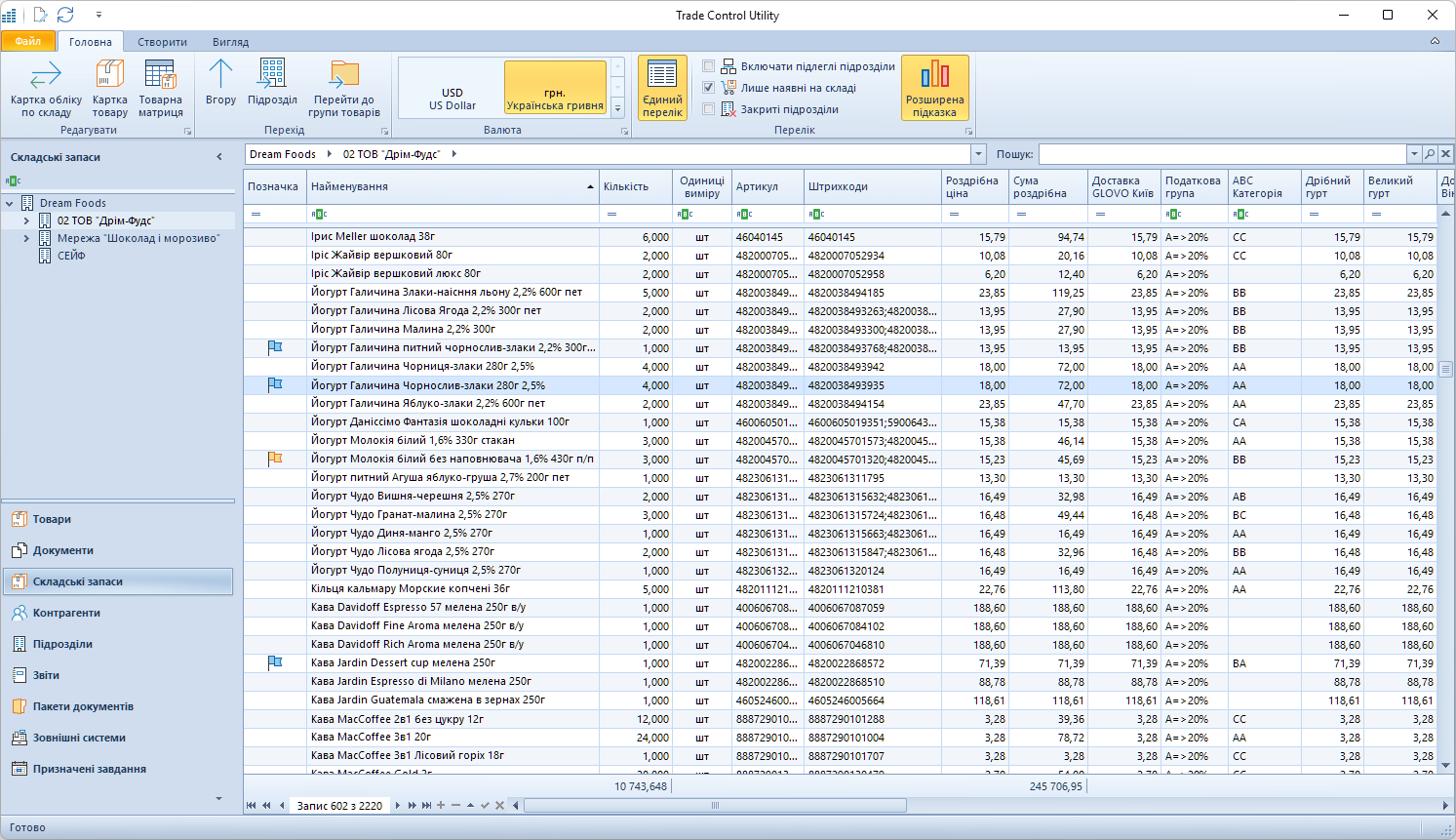Open Контрагенти in the navigation pane

pos(66,613)
